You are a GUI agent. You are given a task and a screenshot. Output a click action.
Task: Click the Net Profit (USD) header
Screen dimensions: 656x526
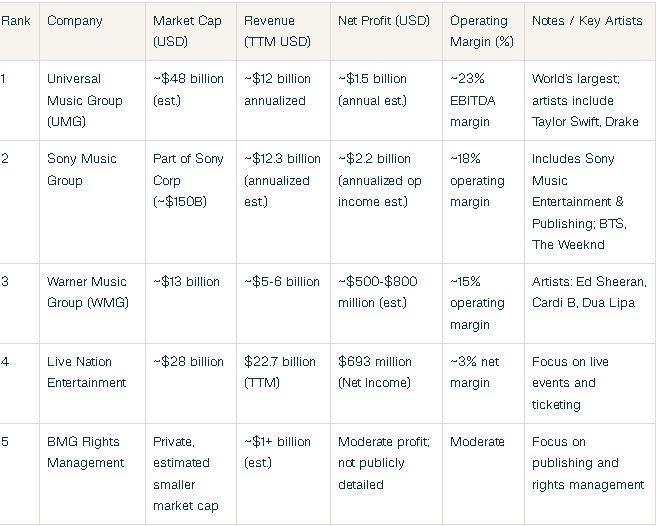click(383, 21)
